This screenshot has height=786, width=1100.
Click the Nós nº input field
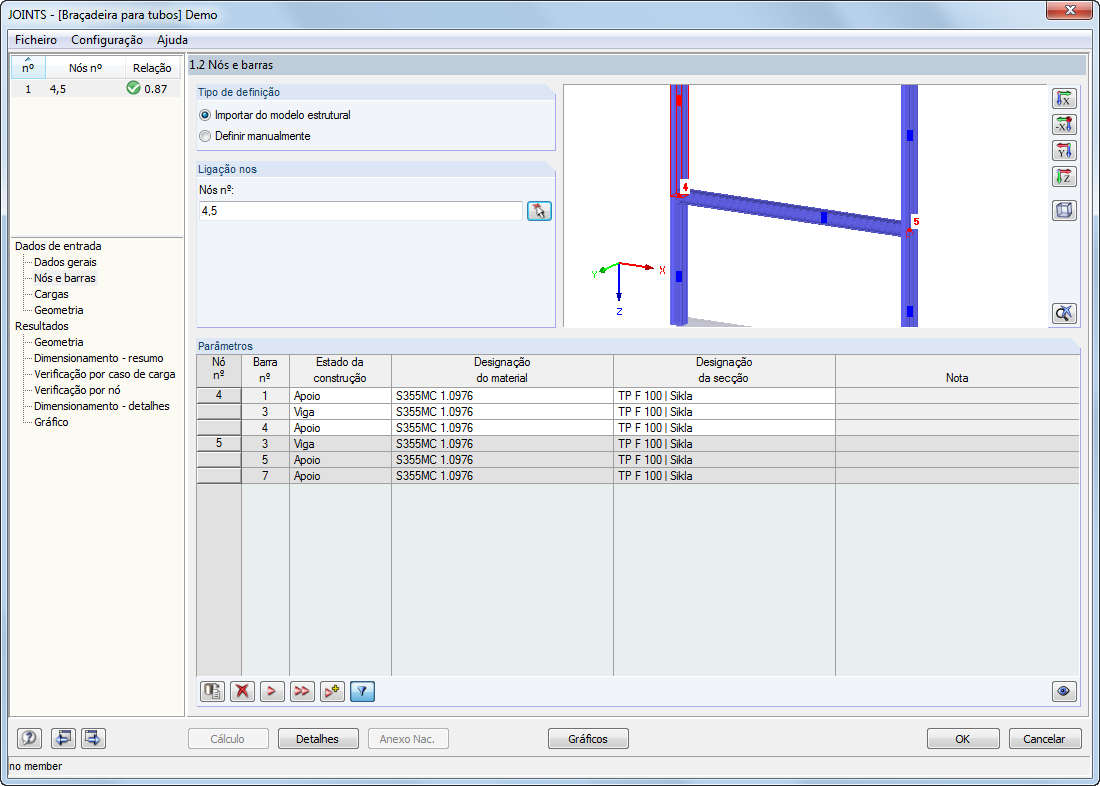click(x=361, y=211)
